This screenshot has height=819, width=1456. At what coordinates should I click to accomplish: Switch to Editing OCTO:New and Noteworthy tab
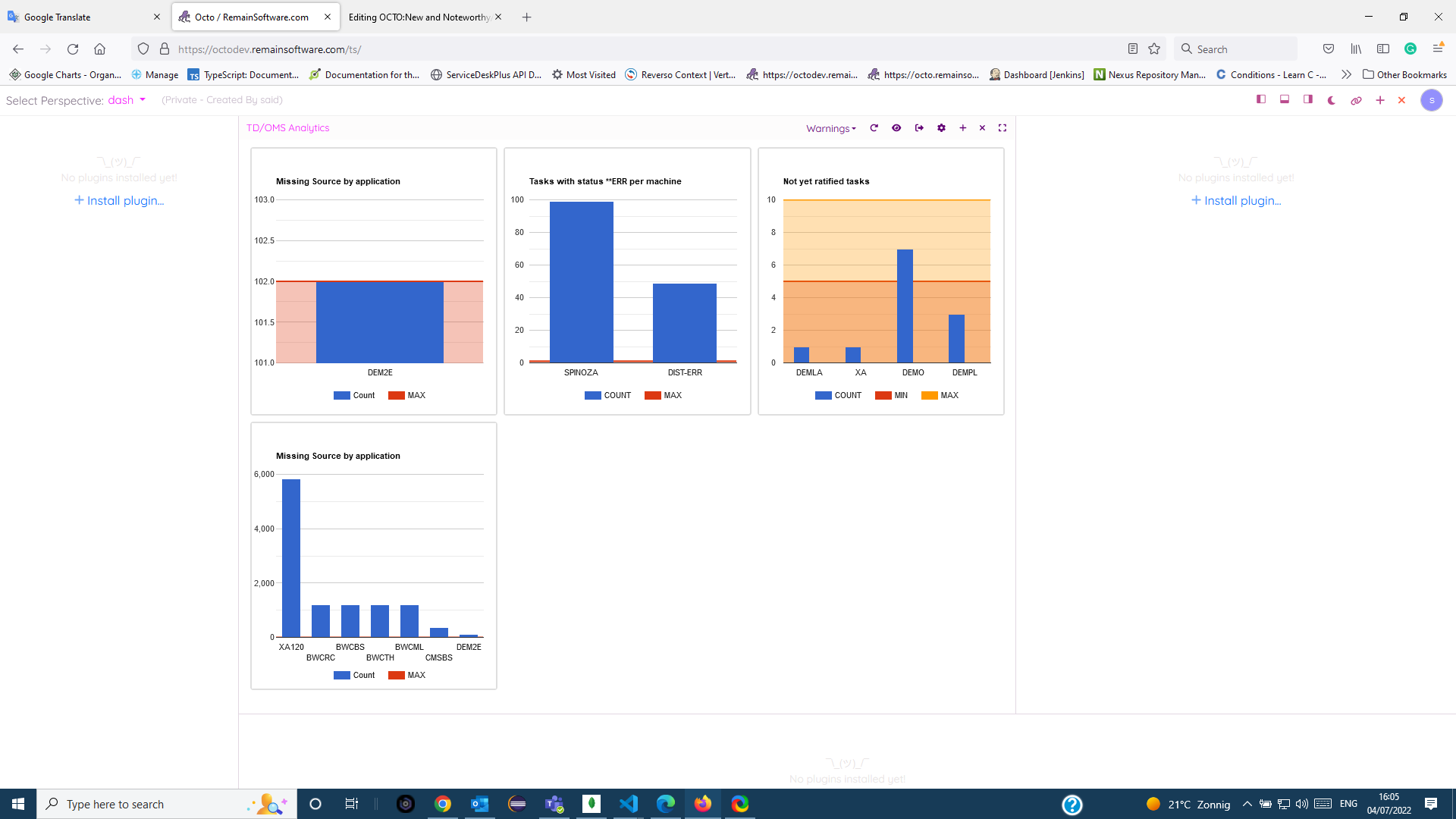[x=419, y=17]
